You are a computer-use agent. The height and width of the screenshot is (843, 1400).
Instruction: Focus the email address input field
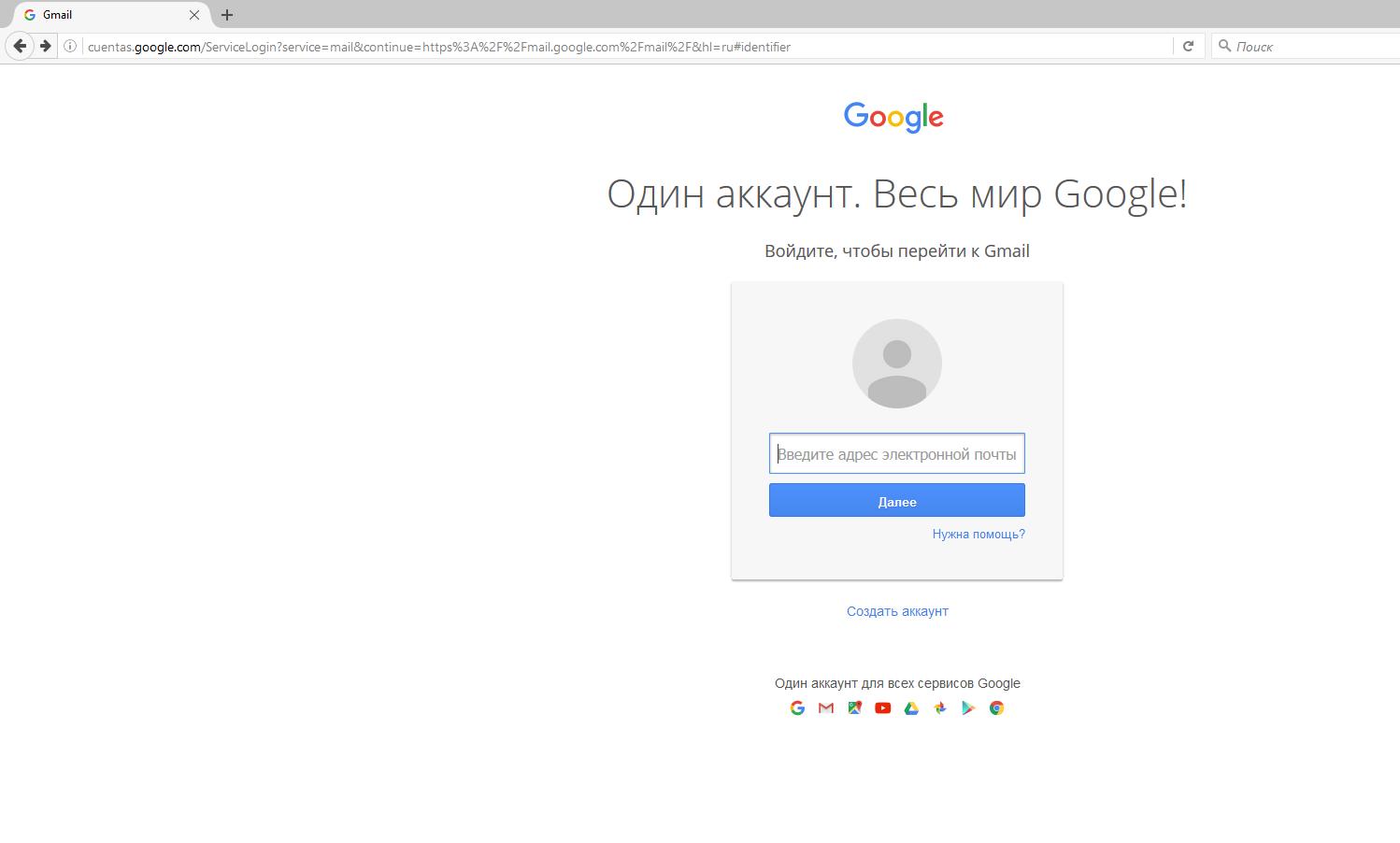(896, 454)
